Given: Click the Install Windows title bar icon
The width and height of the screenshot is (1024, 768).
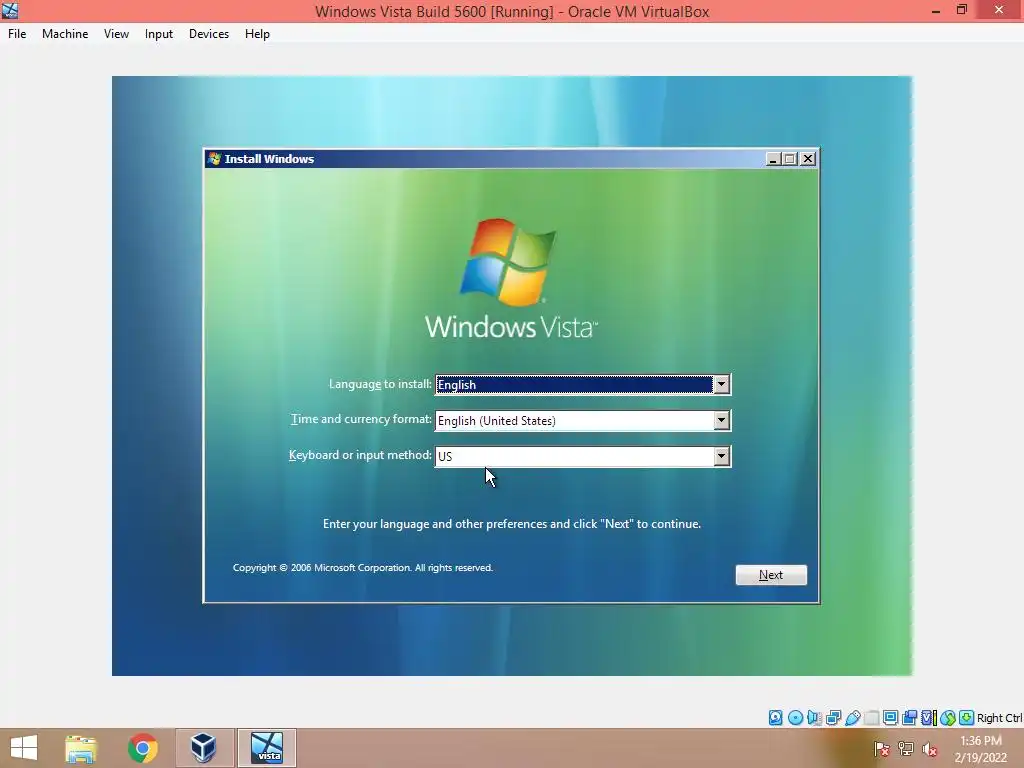Looking at the screenshot, I should click(214, 158).
